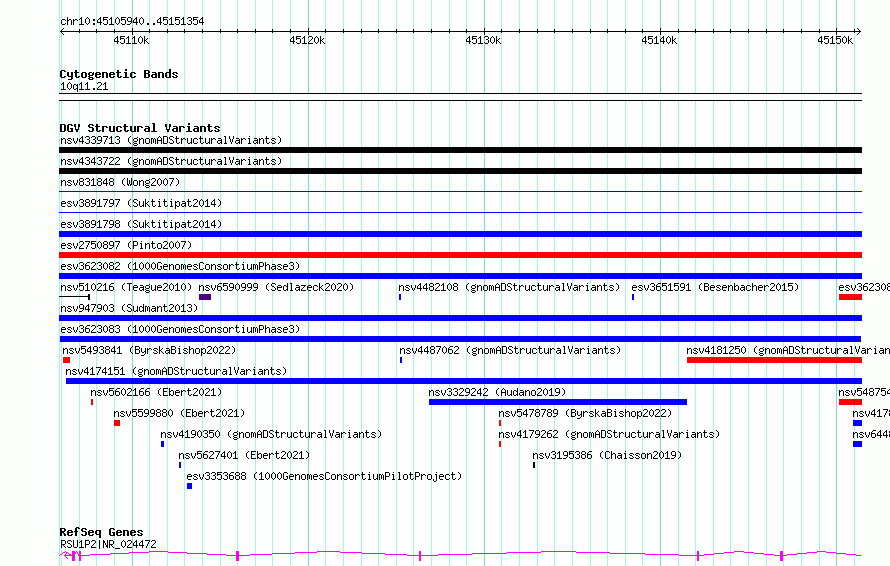Click nsv5602166 (Ebert2021) label
The height and width of the screenshot is (566, 890).
pos(156,392)
